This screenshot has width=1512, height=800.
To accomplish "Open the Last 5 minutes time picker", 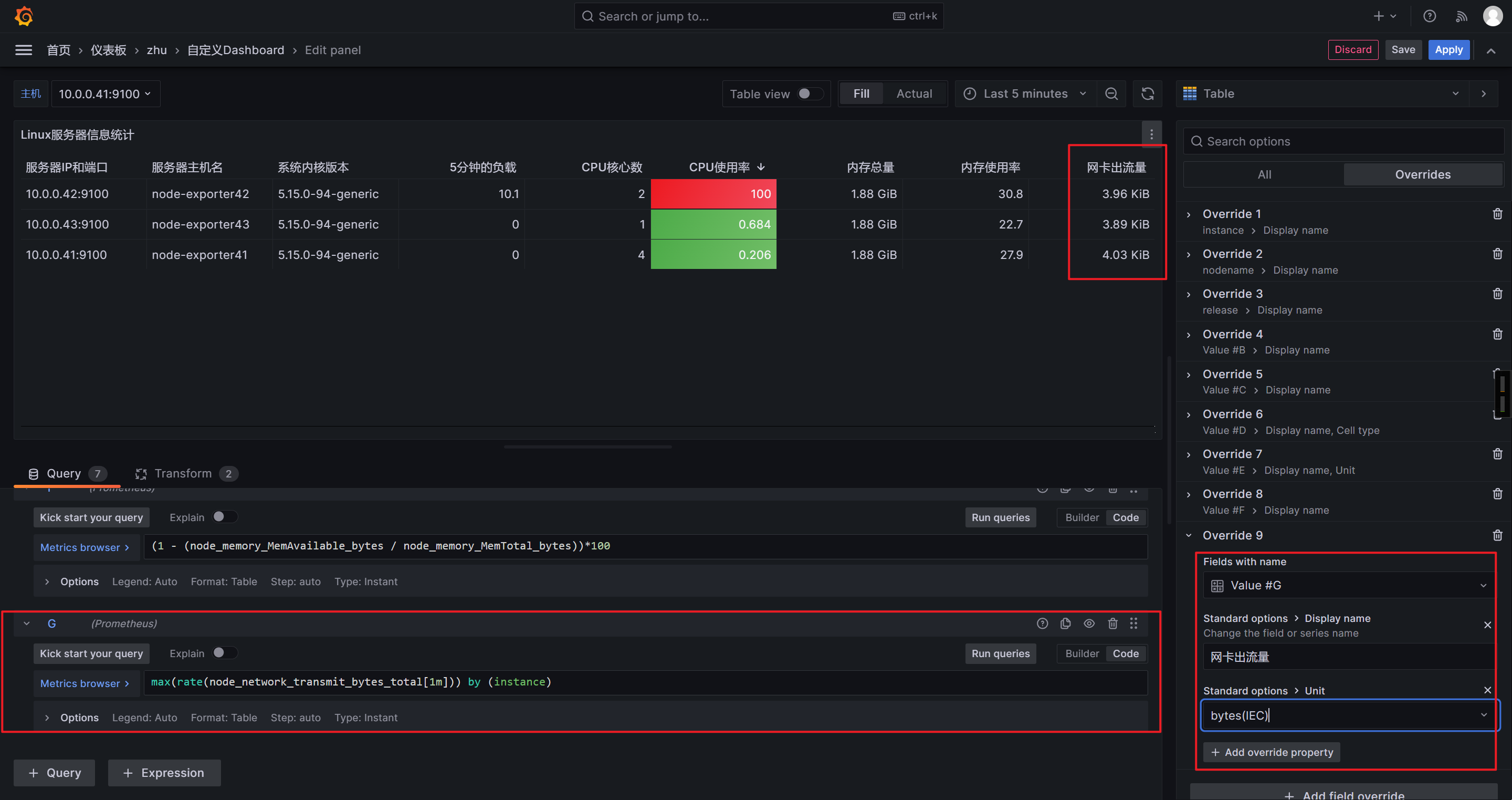I will click(1025, 94).
